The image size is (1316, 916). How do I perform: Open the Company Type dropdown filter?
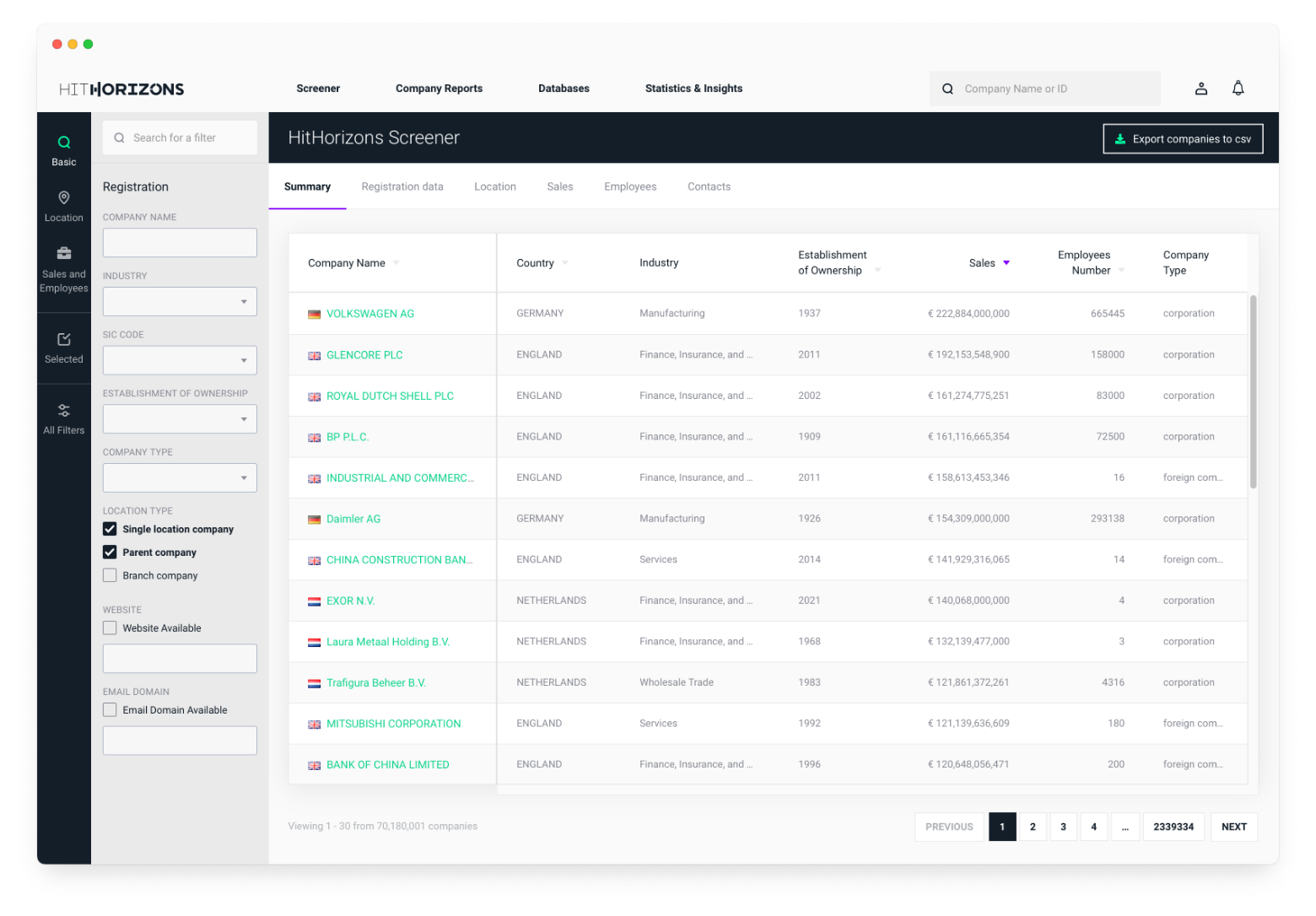click(x=180, y=478)
